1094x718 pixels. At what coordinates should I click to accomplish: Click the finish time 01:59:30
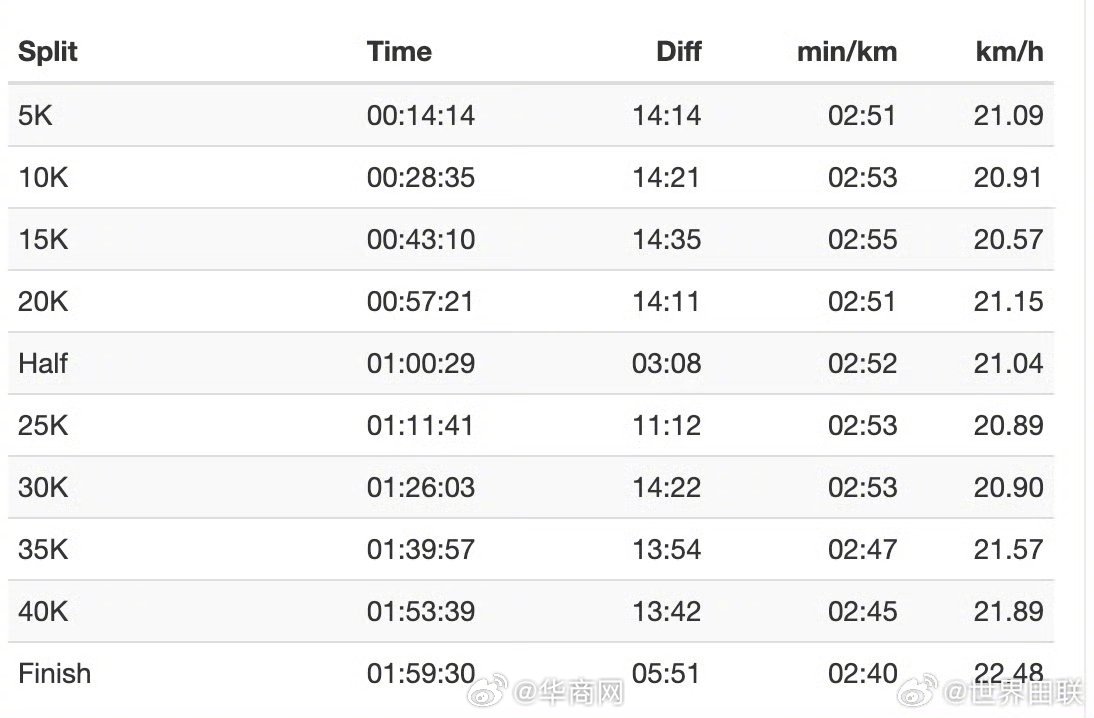click(420, 673)
